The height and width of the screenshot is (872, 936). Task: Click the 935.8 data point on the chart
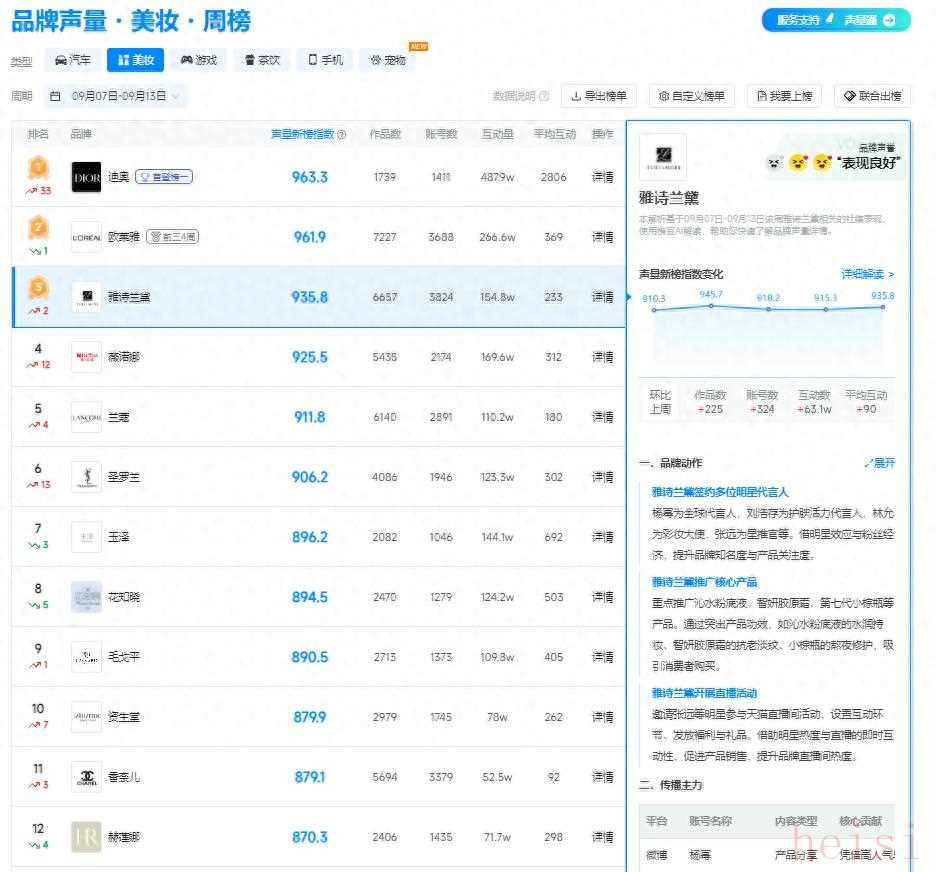883,307
